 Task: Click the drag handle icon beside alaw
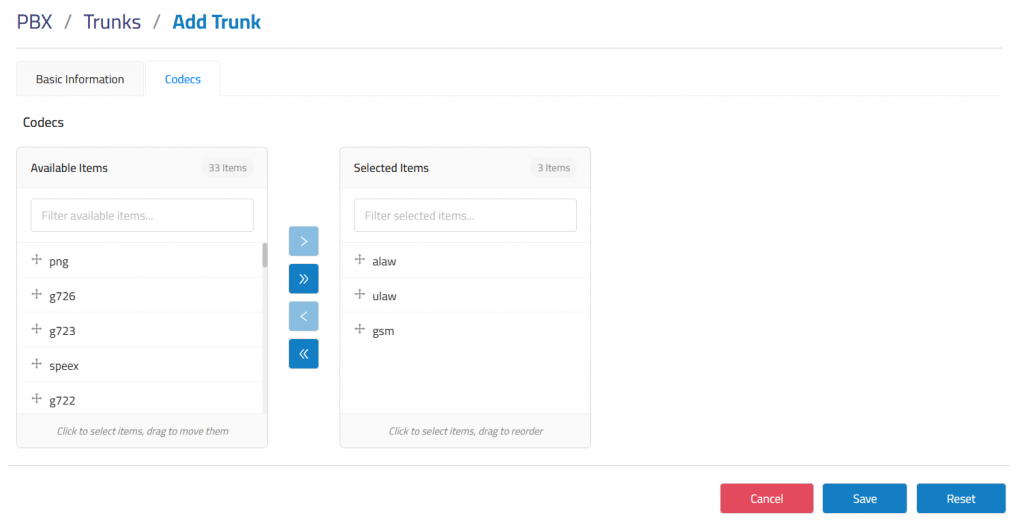point(360,260)
